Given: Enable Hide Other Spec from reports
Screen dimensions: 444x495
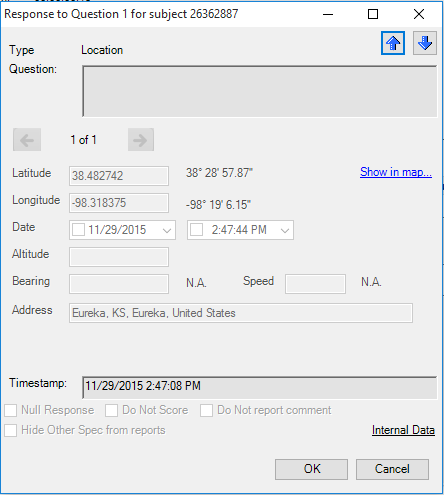Looking at the screenshot, I should 11,430.
